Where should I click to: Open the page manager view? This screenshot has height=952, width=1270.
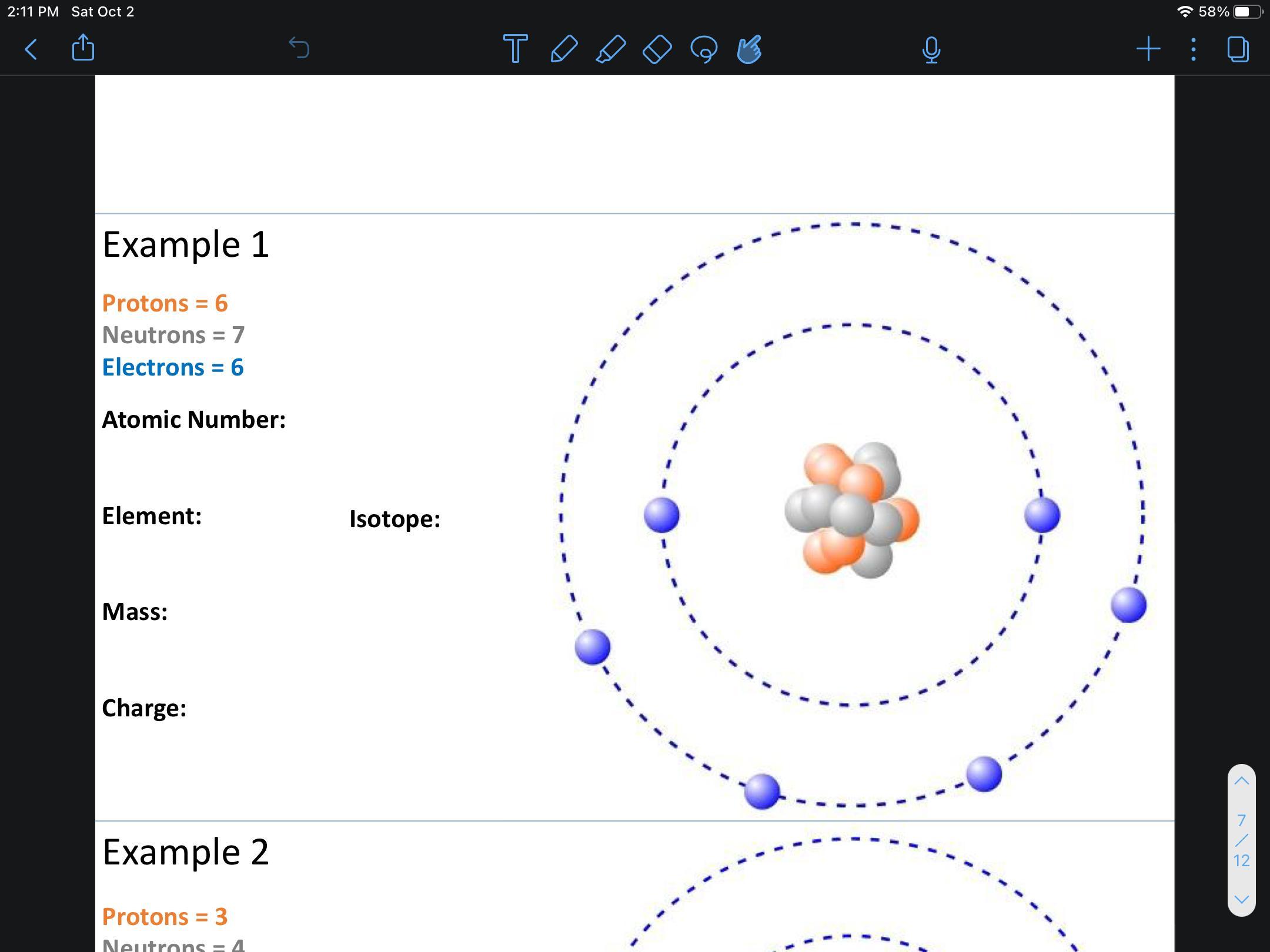tap(1238, 49)
